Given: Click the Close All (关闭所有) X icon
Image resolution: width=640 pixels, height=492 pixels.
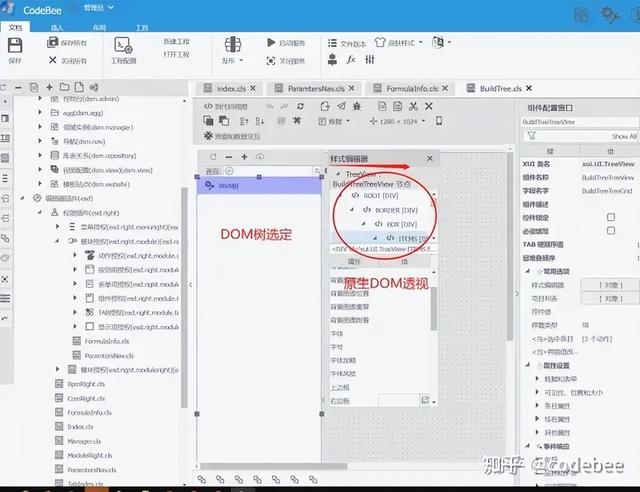Looking at the screenshot, I should (x=53, y=60).
